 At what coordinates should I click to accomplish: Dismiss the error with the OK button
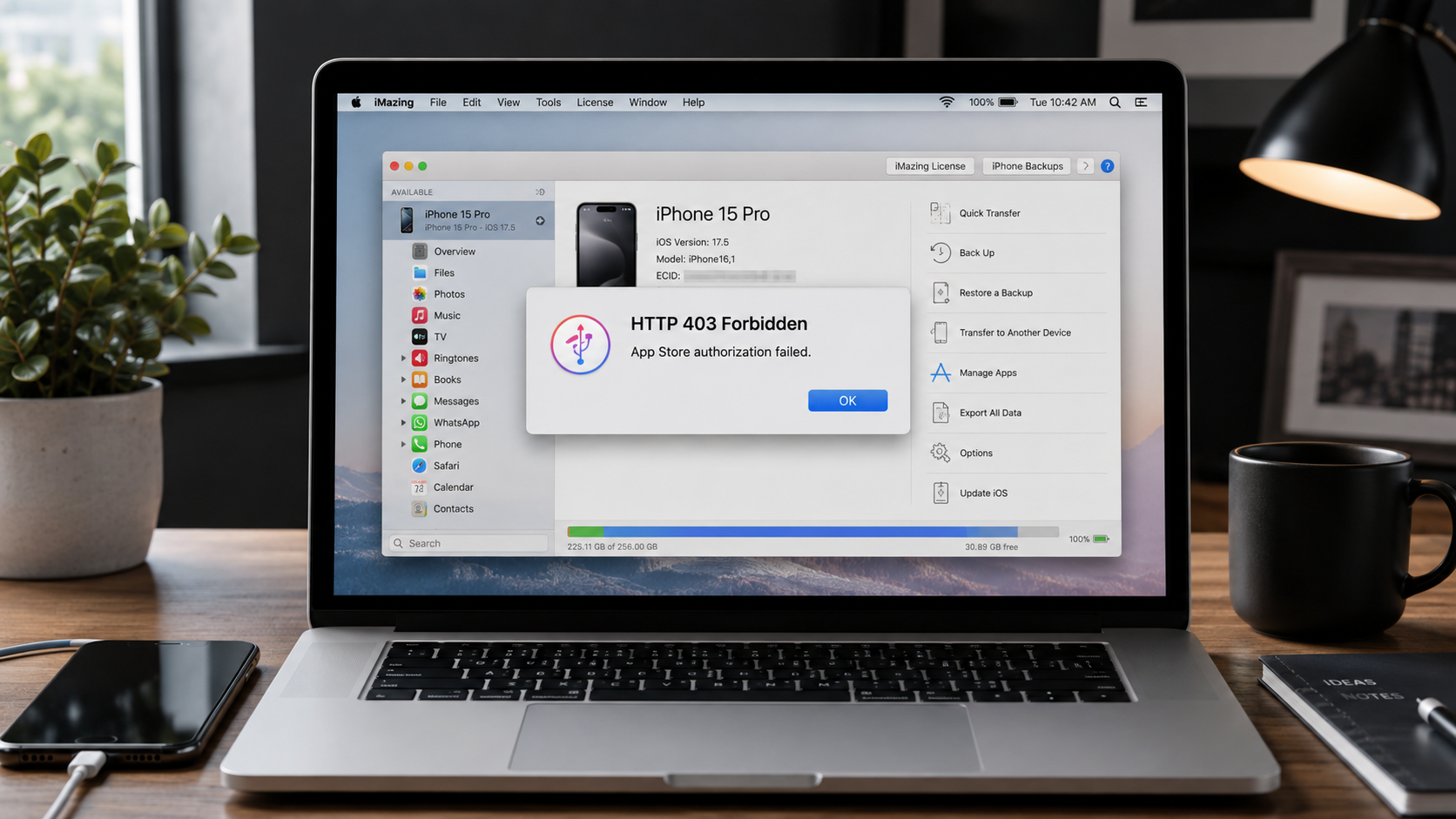pyautogui.click(x=847, y=400)
